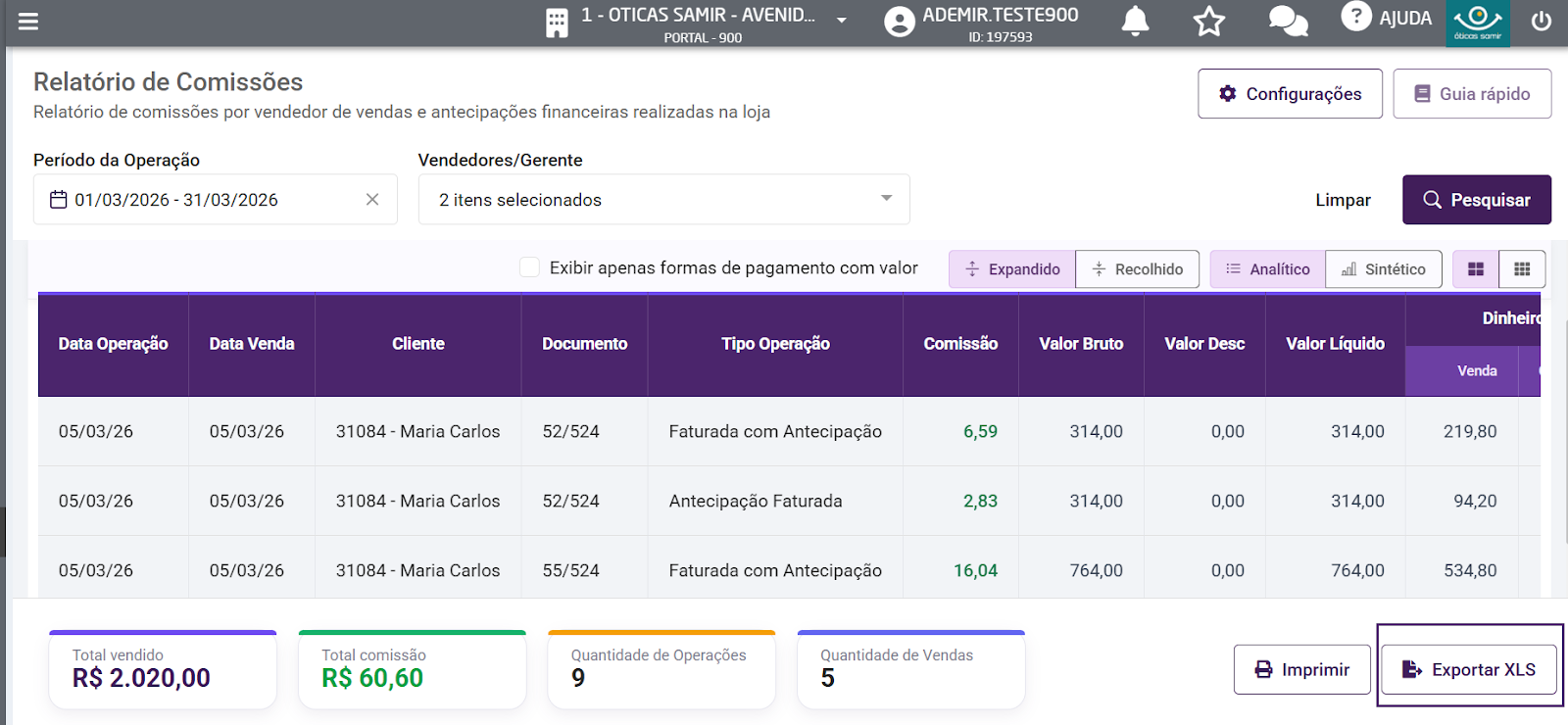
Task: Open the notifications bell
Action: [x=1135, y=21]
